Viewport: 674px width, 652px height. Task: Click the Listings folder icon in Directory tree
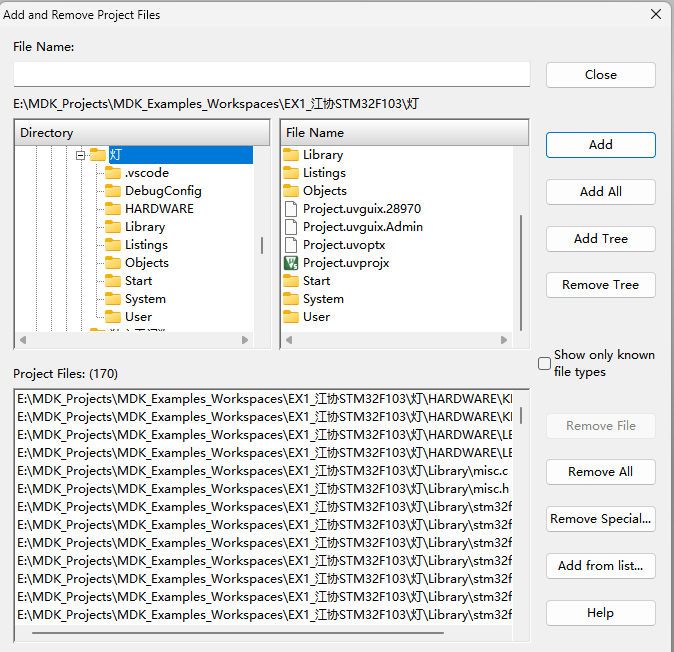(x=113, y=245)
